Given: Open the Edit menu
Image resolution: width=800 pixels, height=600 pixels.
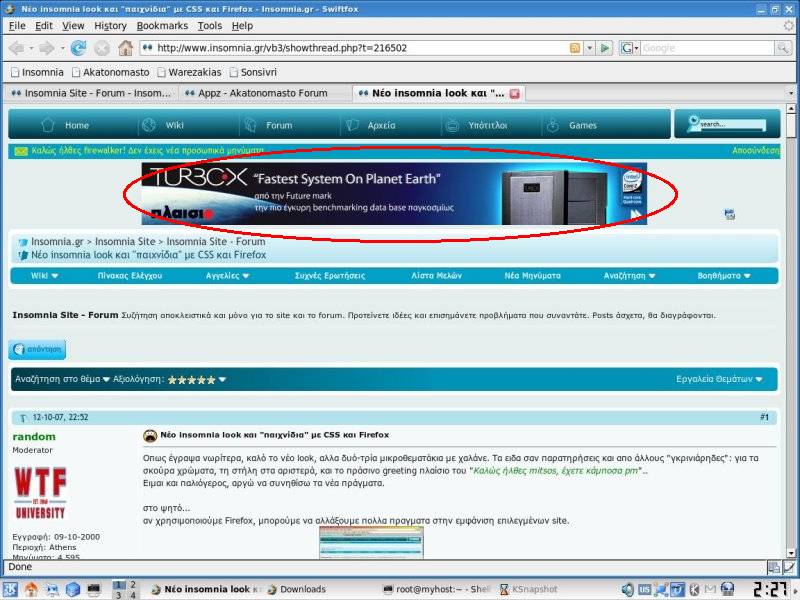Looking at the screenshot, I should pyautogui.click(x=43, y=26).
